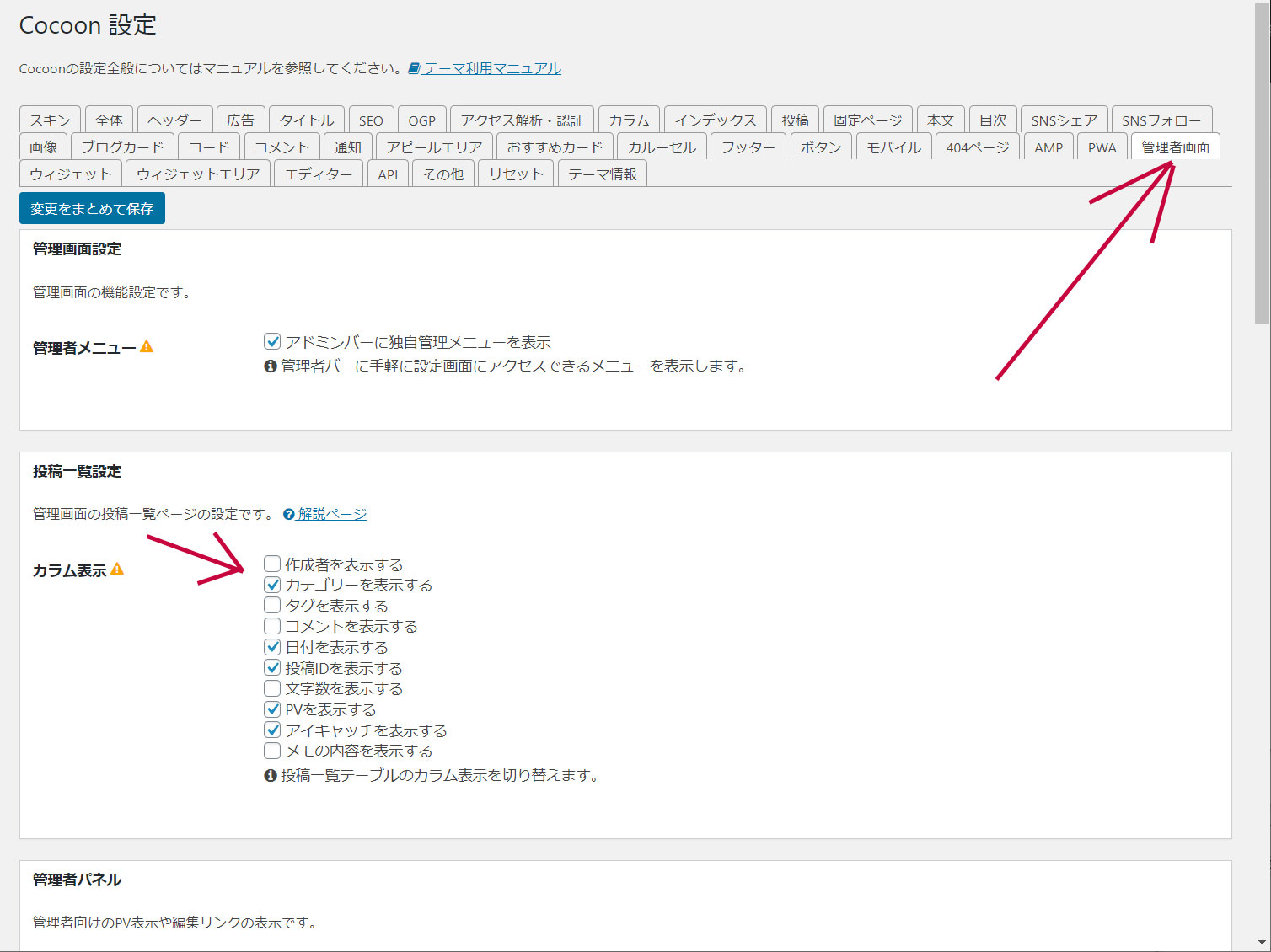Click the info icon beside 管理者バーに手軽に

pos(271,366)
